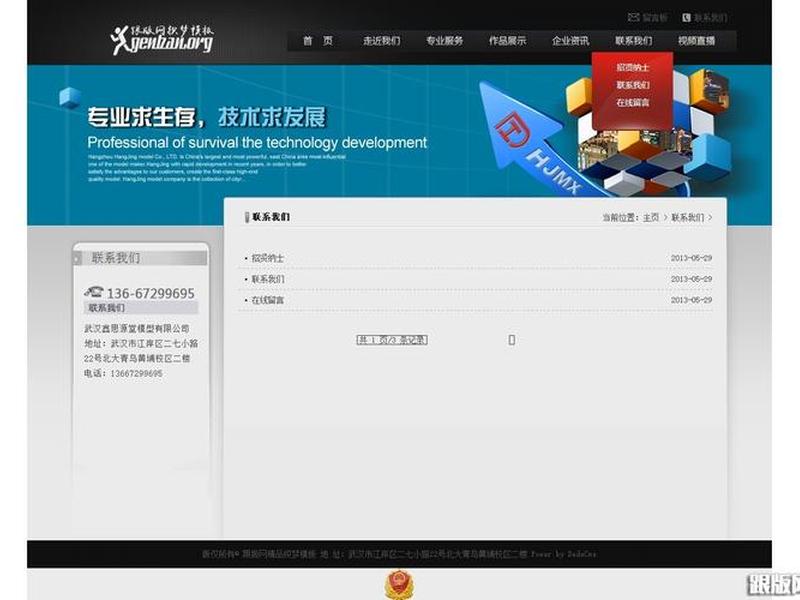Click the envelope icon in the top bar

pos(633,17)
